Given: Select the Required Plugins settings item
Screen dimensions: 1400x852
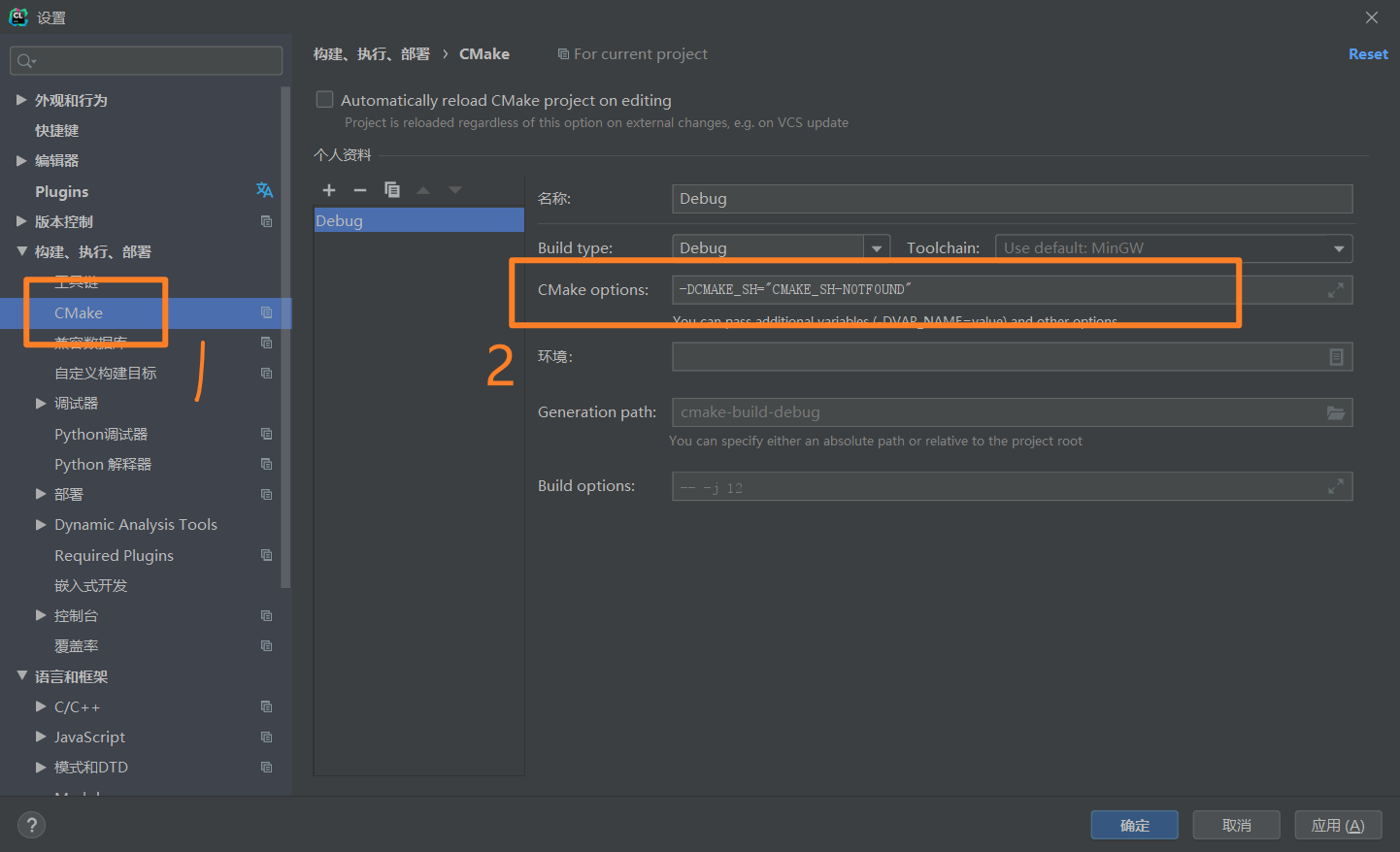Looking at the screenshot, I should pyautogui.click(x=114, y=555).
